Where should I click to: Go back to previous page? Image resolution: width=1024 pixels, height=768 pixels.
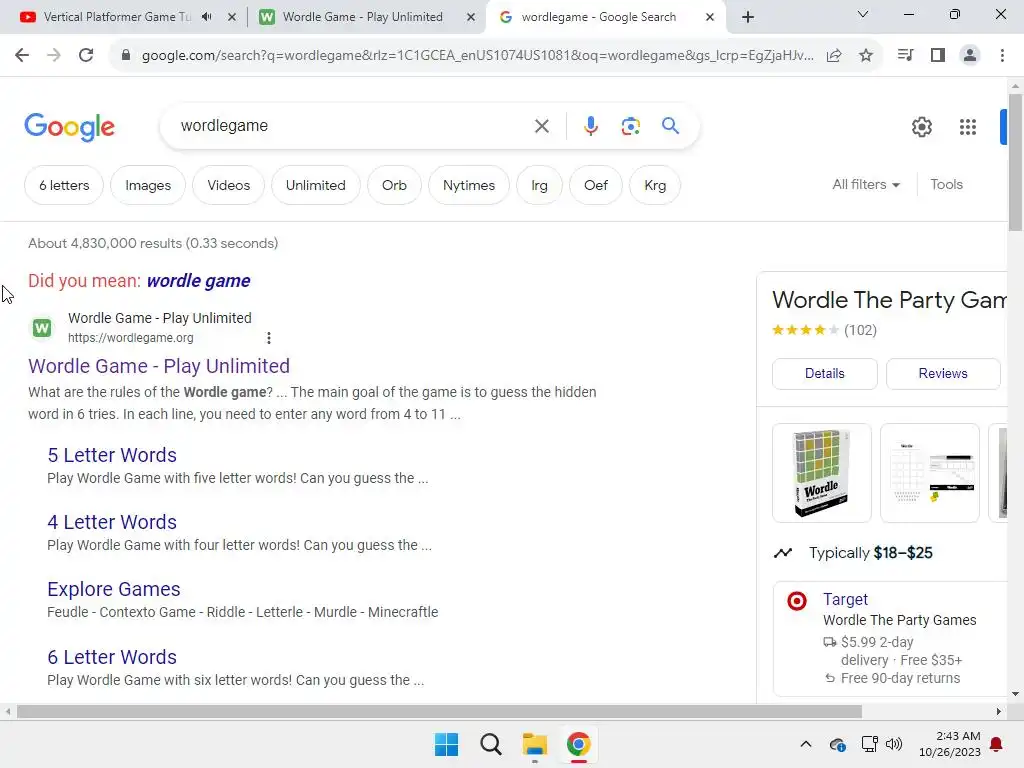click(x=22, y=56)
